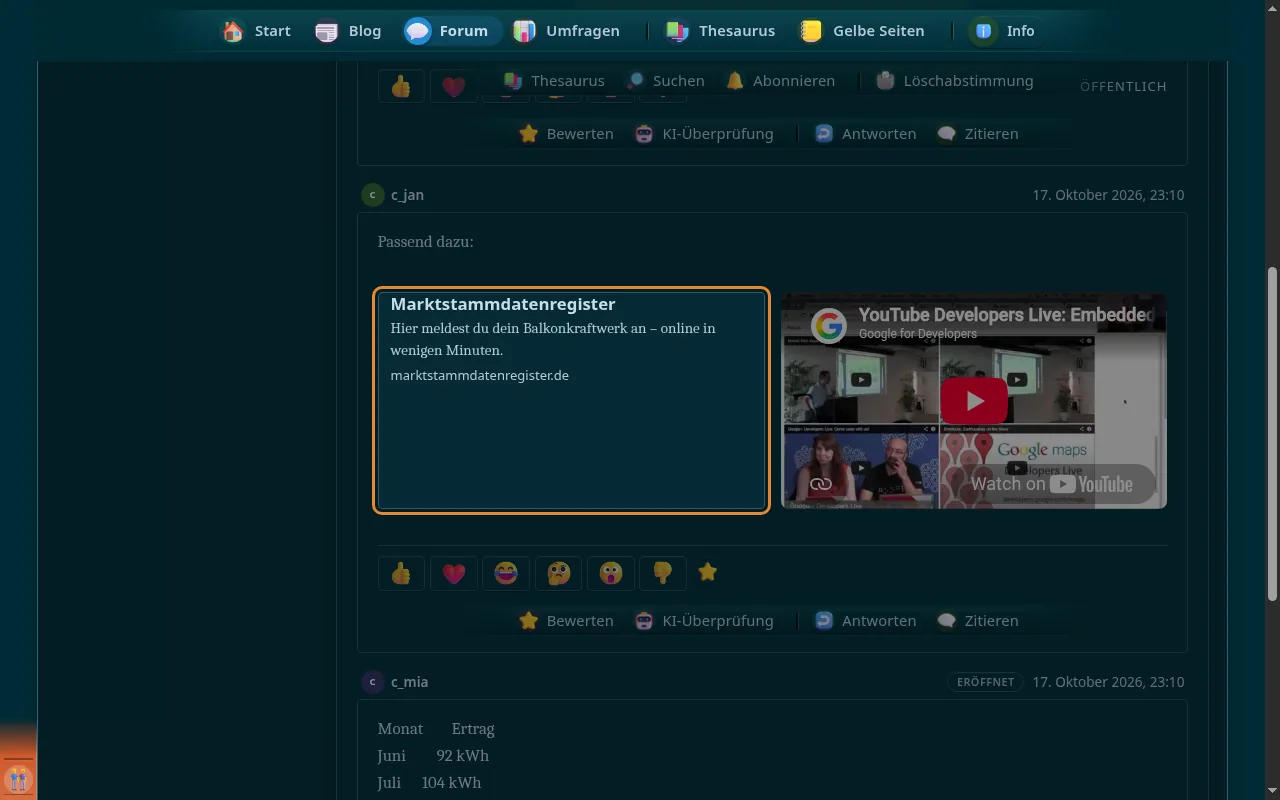Click the ÖFFENTLICH visibility label
The height and width of the screenshot is (800, 1280).
1123,87
